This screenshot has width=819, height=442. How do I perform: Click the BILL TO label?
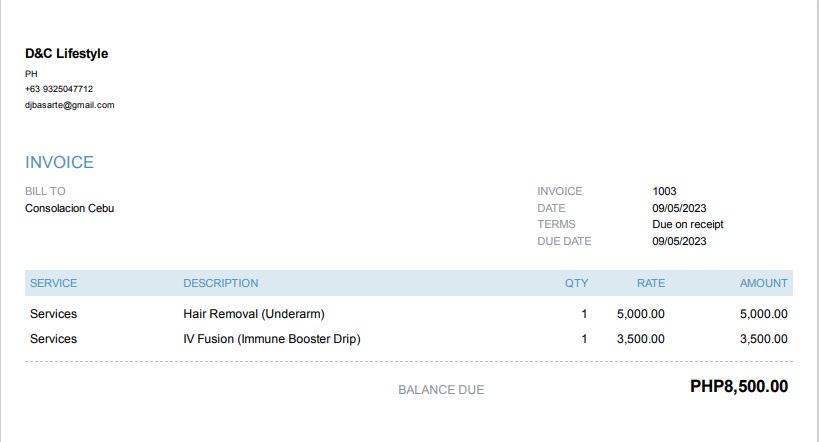click(45, 191)
